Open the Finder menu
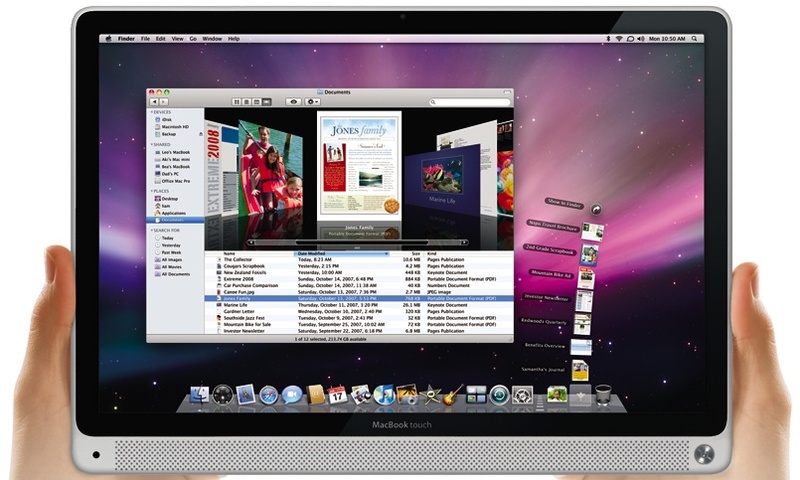800x480 pixels. (126, 39)
